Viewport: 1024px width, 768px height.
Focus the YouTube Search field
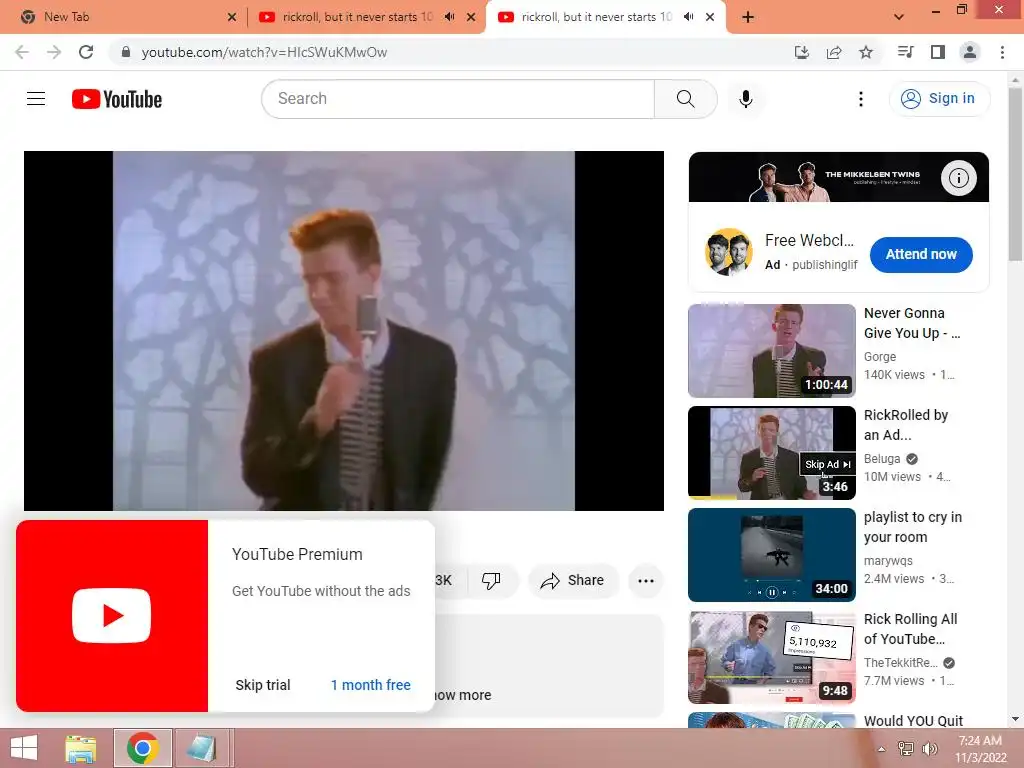click(x=458, y=99)
